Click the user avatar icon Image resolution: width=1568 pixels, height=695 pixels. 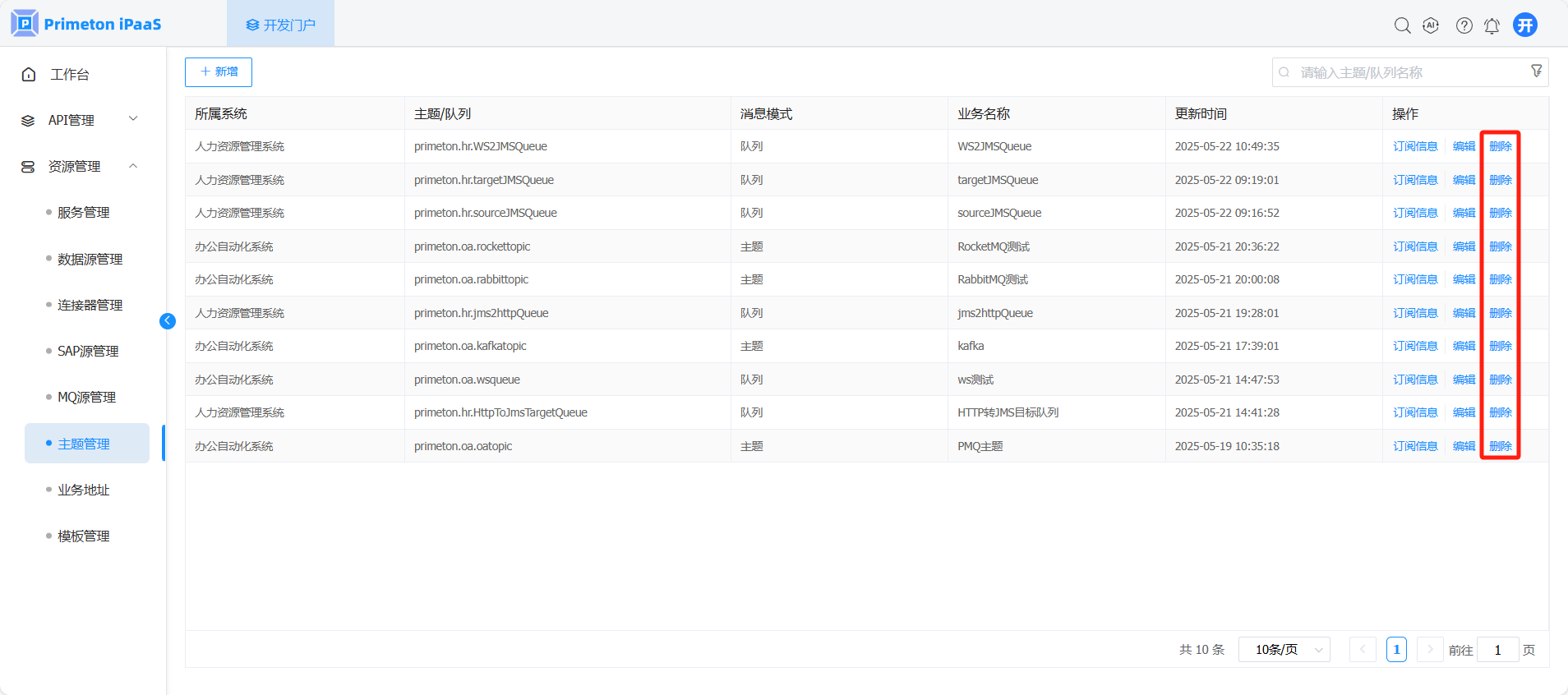(x=1525, y=25)
